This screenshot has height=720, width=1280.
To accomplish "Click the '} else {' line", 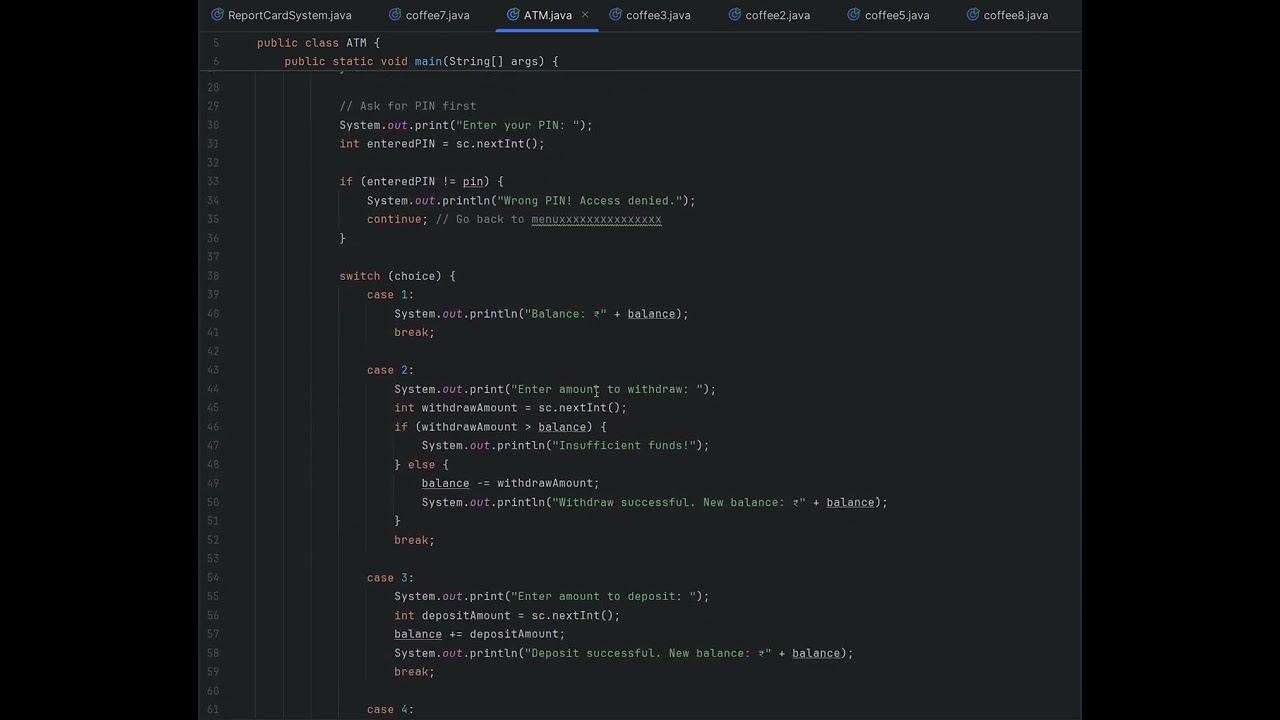I will pos(421,465).
